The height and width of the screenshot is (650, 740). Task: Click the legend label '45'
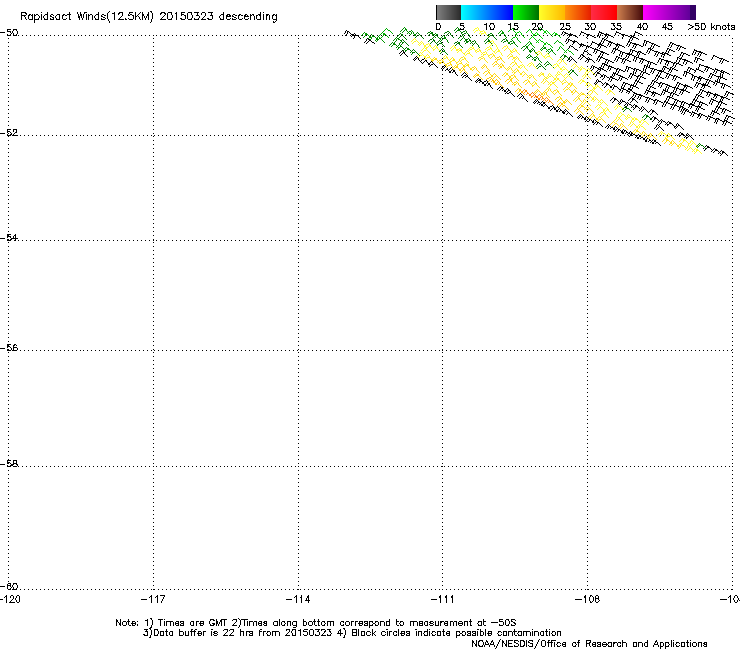click(x=667, y=27)
